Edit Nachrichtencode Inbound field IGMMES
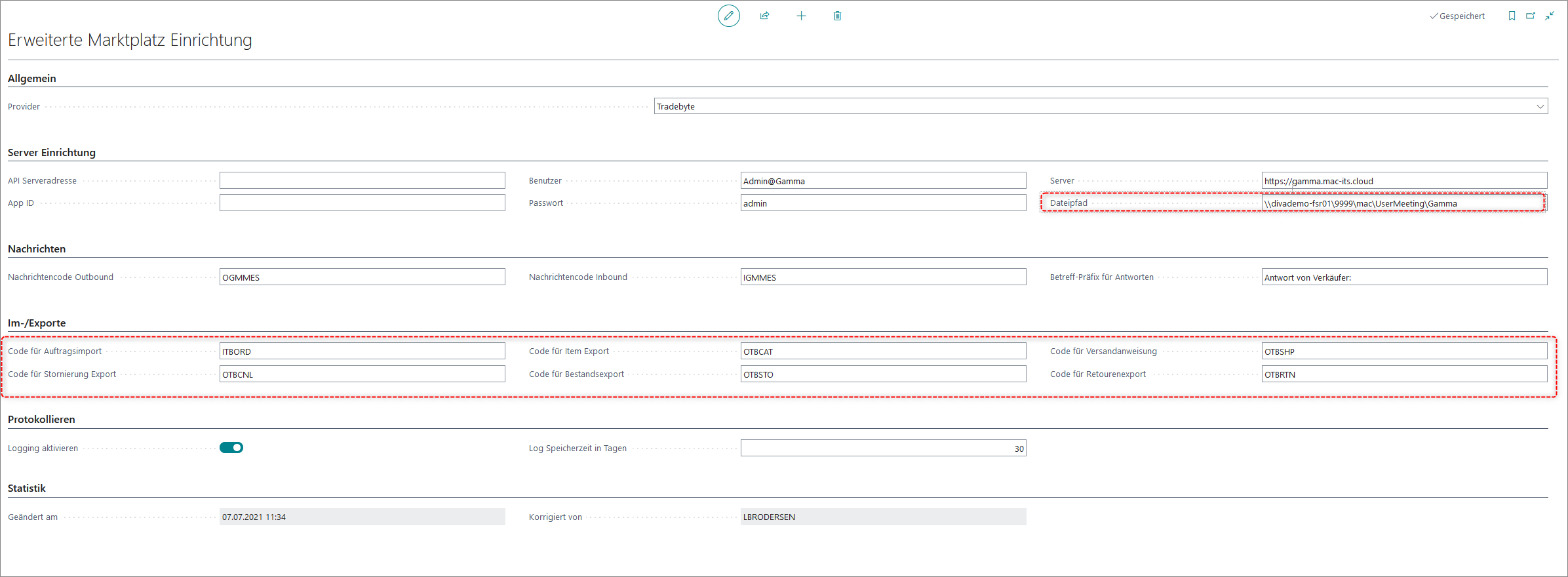Screen dimensions: 1568x577 (x=883, y=277)
